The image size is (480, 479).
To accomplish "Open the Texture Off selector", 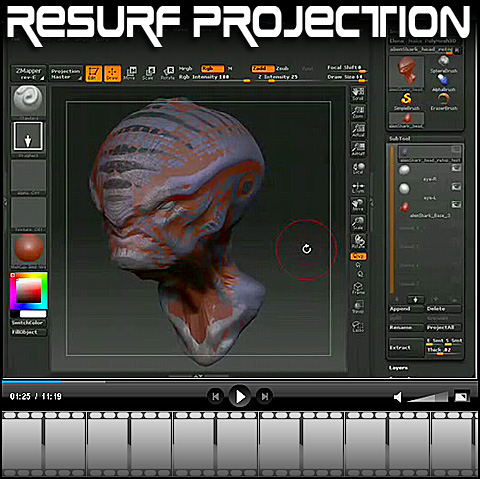I will pyautogui.click(x=28, y=215).
